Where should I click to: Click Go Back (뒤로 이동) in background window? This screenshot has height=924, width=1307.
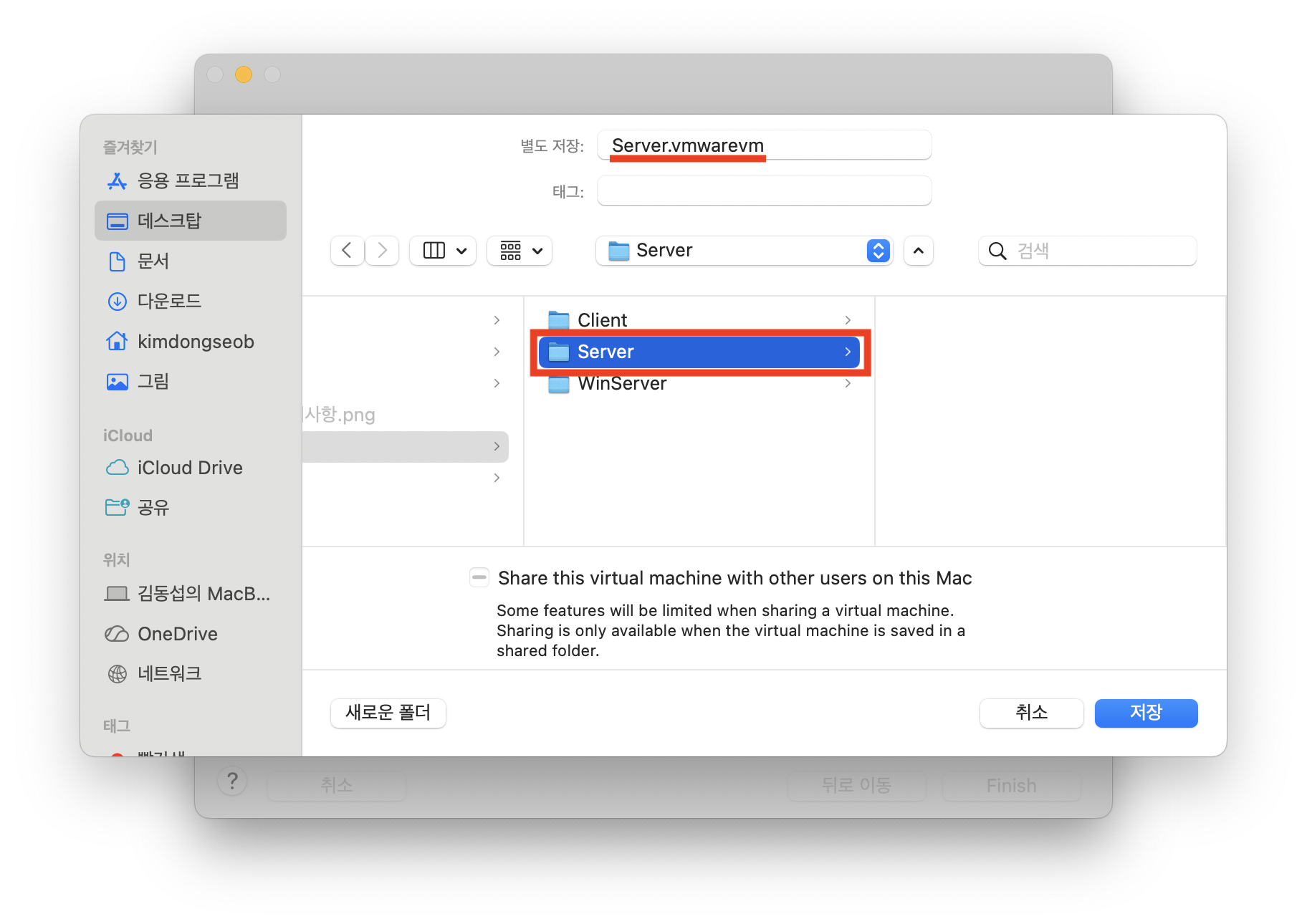tap(856, 786)
